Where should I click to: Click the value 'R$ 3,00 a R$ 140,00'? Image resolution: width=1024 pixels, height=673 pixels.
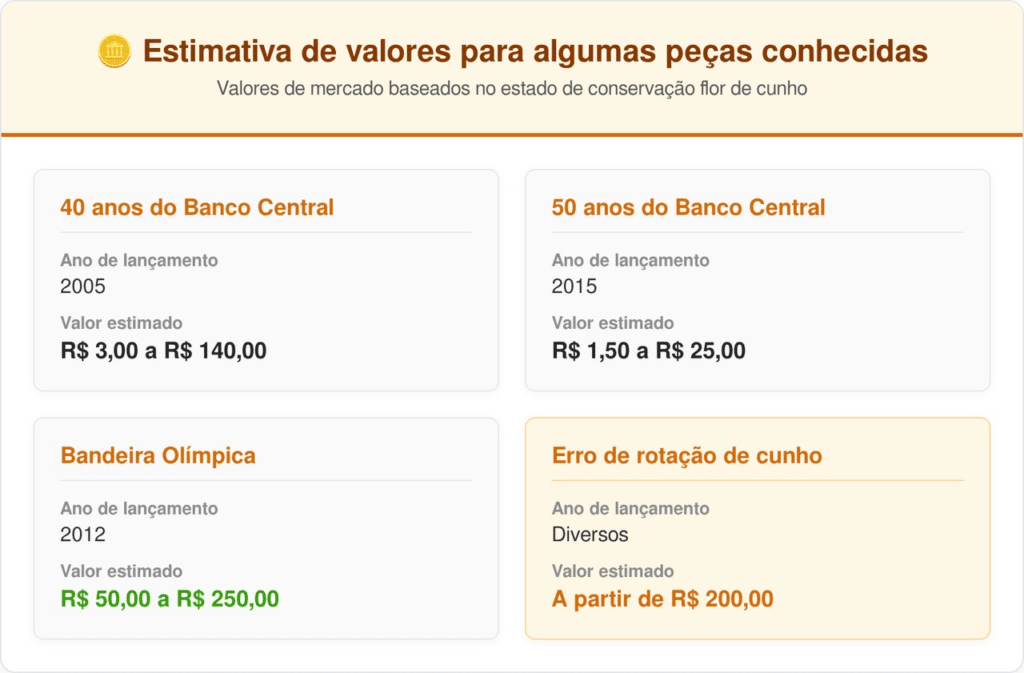[163, 351]
